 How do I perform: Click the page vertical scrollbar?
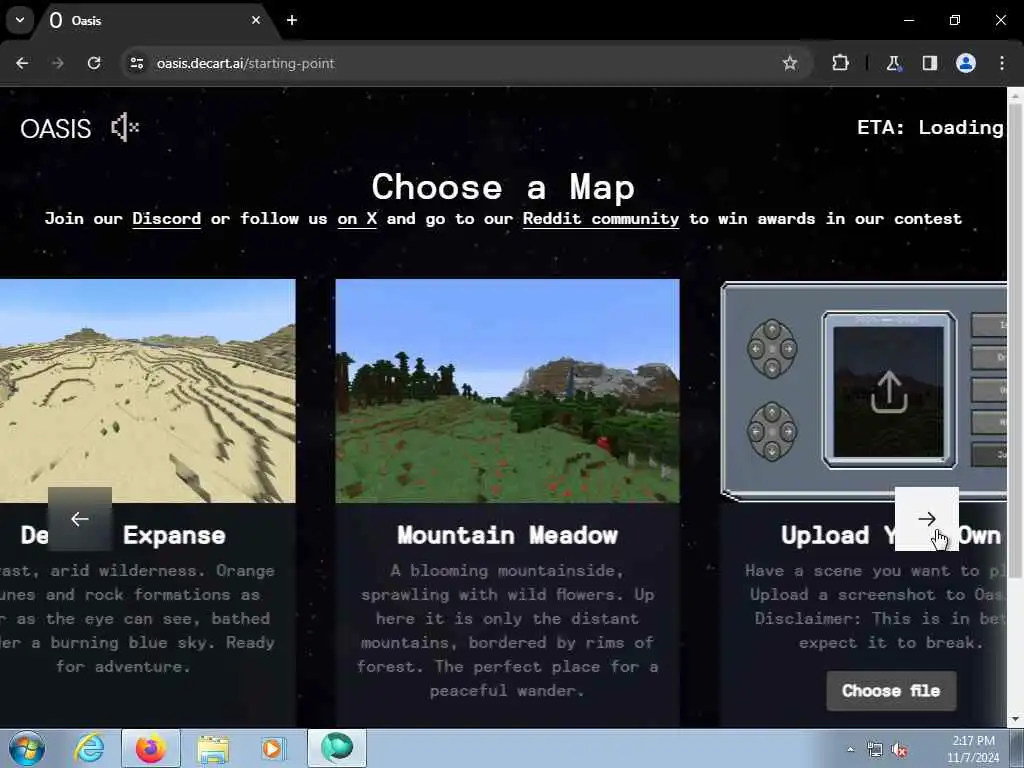point(1016,340)
